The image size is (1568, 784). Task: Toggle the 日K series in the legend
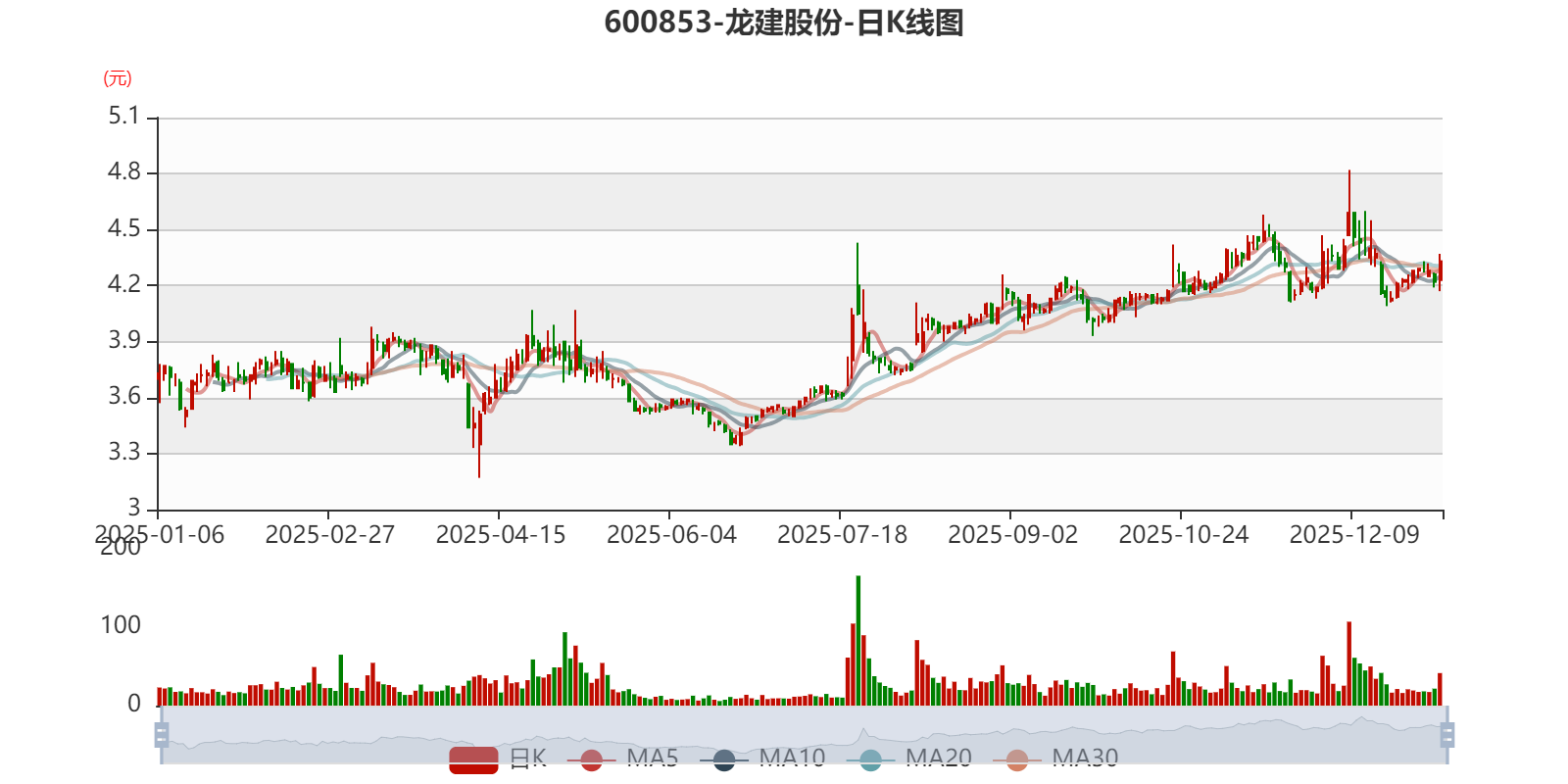tap(497, 759)
